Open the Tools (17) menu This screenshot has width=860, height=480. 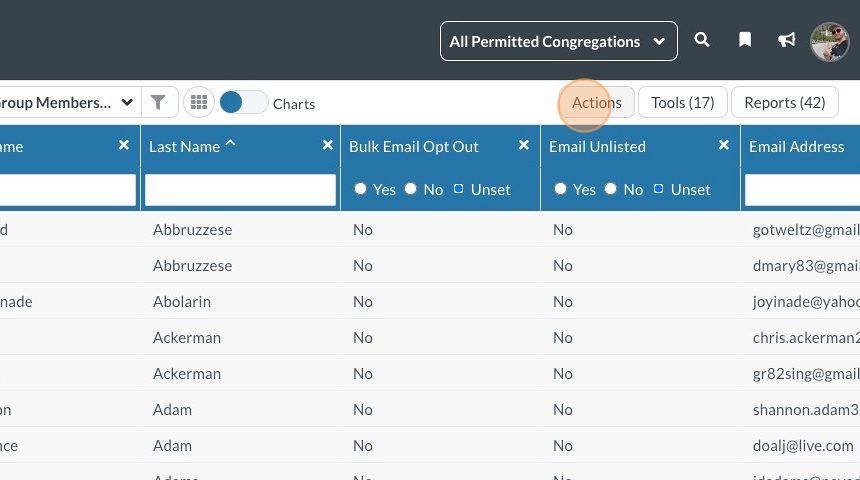coord(682,102)
